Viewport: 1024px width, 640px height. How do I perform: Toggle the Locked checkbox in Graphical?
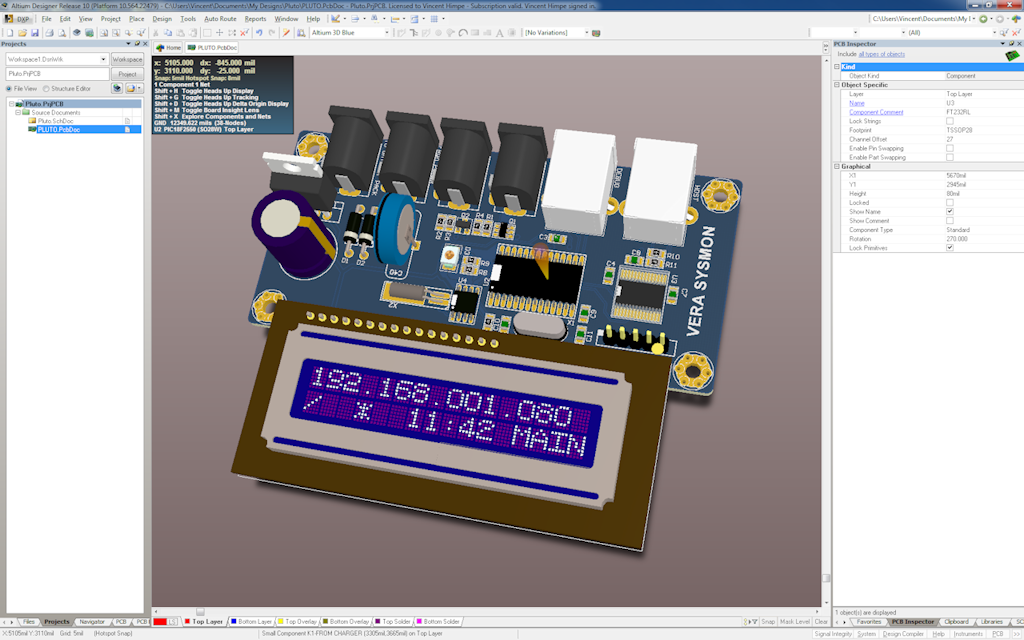pyautogui.click(x=950, y=202)
